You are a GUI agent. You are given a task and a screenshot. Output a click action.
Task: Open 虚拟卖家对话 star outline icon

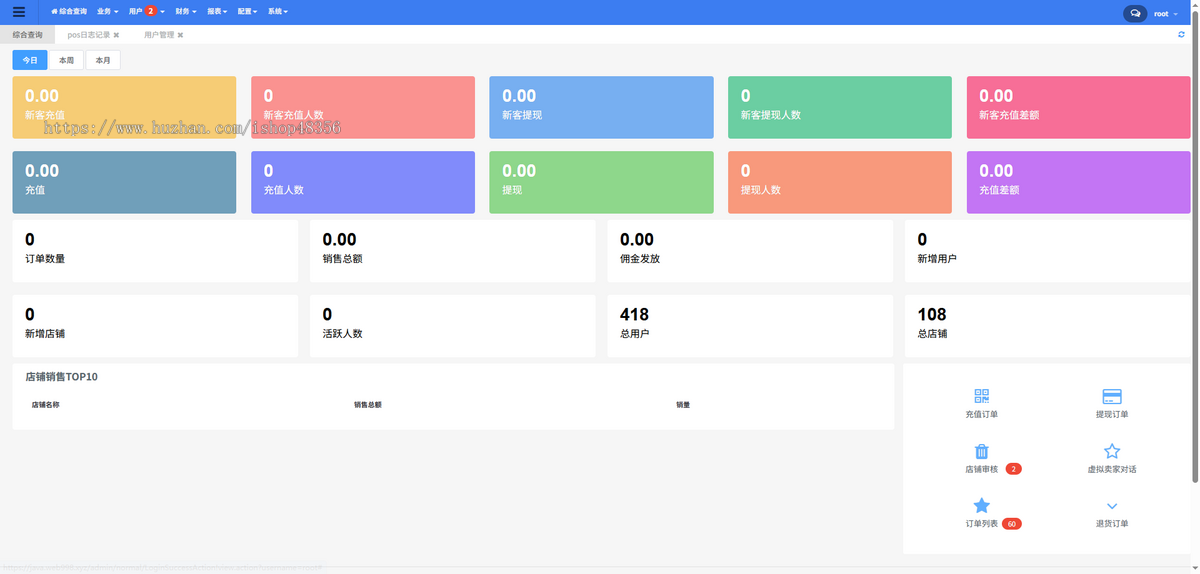tap(1112, 452)
